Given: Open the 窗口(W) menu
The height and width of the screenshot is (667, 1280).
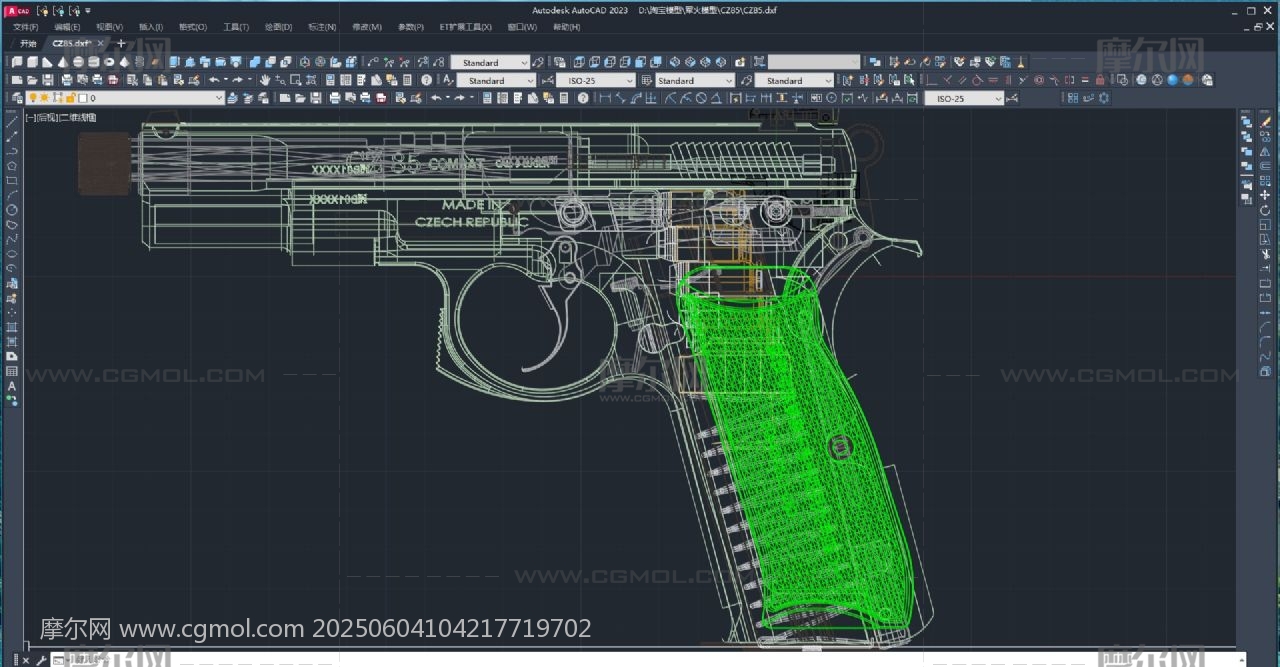Looking at the screenshot, I should click(x=522, y=27).
